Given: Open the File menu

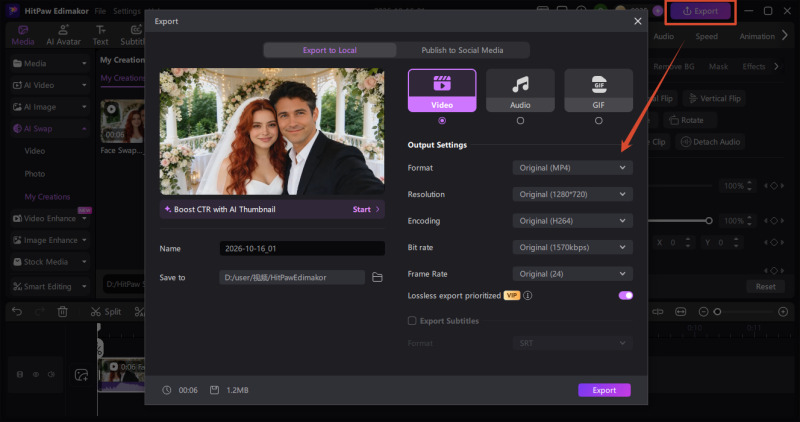Looking at the screenshot, I should [x=100, y=11].
